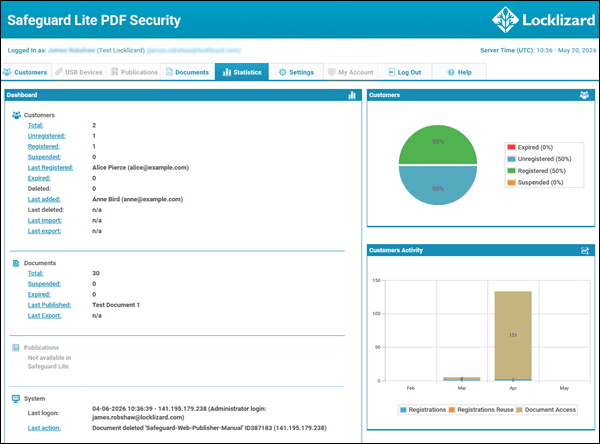
Task: Open the Unregistered customers link
Action: click(x=46, y=136)
